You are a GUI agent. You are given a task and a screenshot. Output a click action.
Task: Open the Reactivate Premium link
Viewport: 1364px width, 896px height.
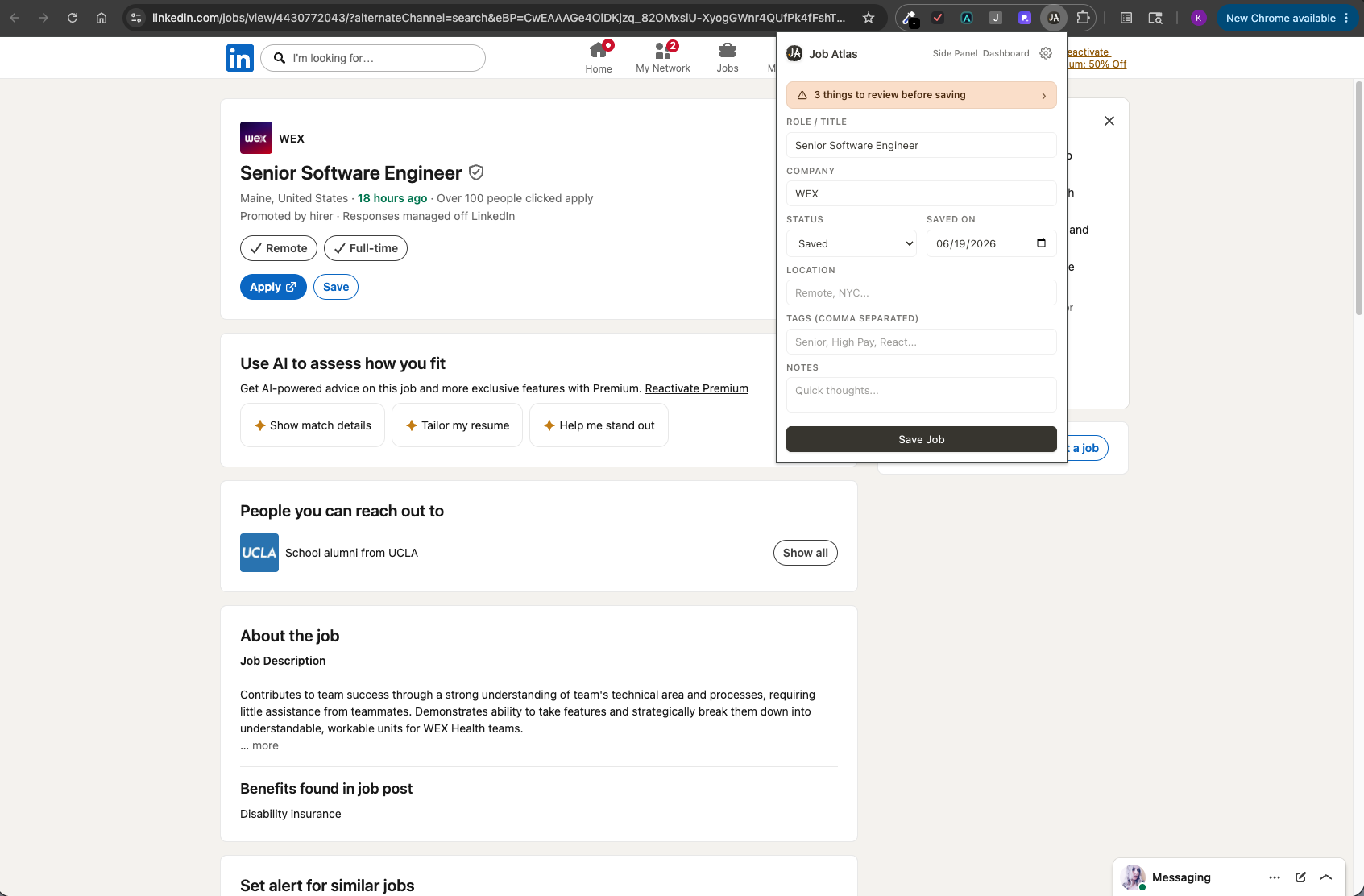pos(696,388)
